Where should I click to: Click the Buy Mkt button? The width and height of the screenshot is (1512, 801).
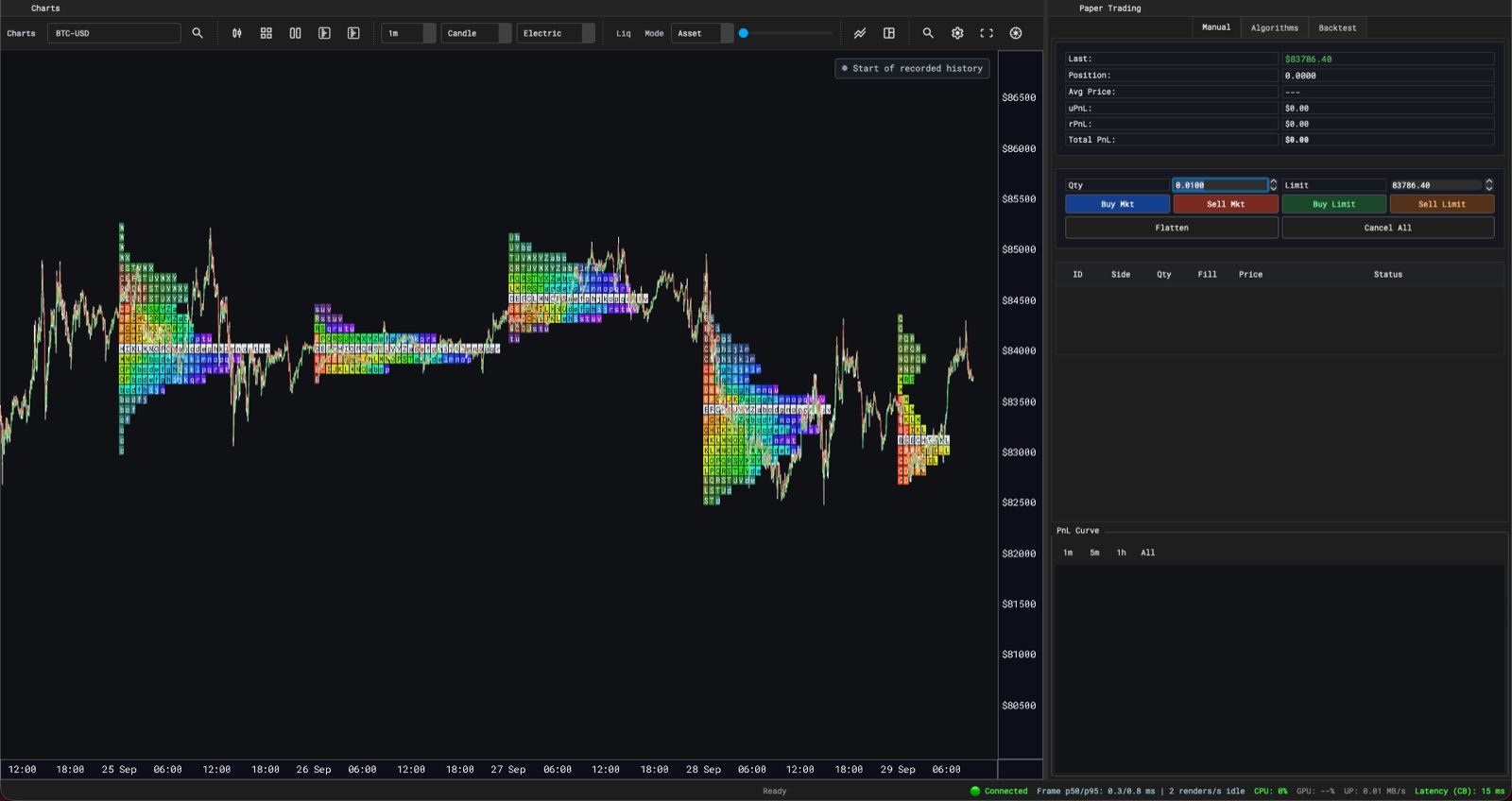tap(1117, 204)
